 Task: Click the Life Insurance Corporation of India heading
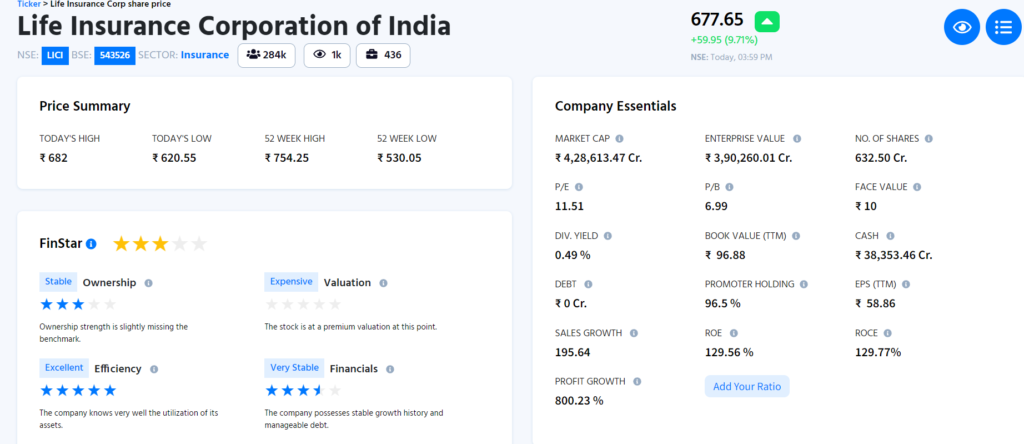234,27
